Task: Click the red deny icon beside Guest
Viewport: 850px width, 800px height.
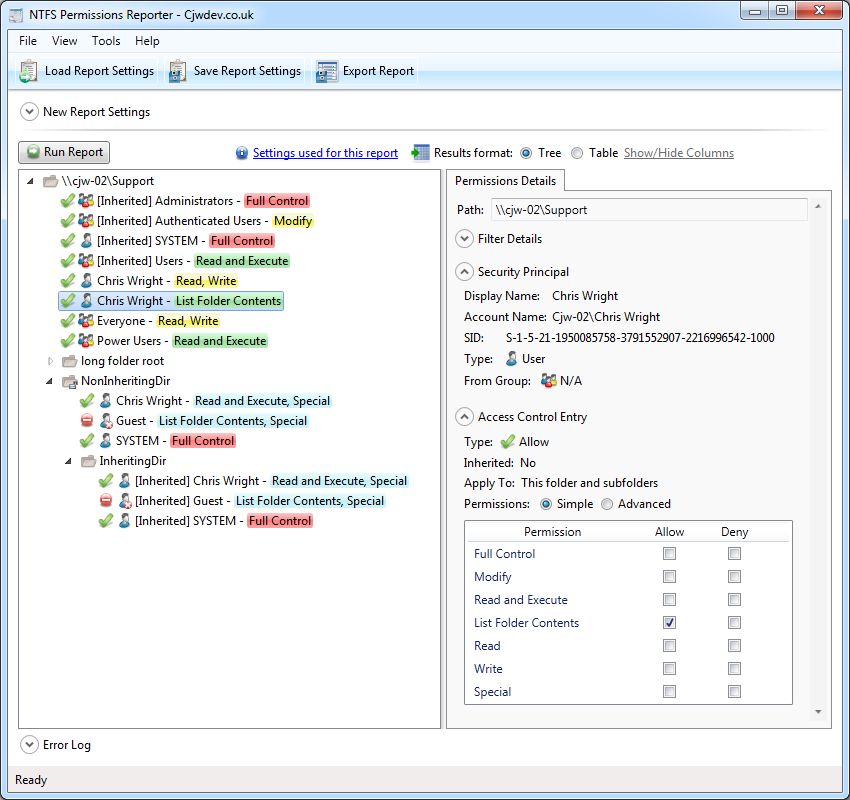Action: pyautogui.click(x=87, y=421)
